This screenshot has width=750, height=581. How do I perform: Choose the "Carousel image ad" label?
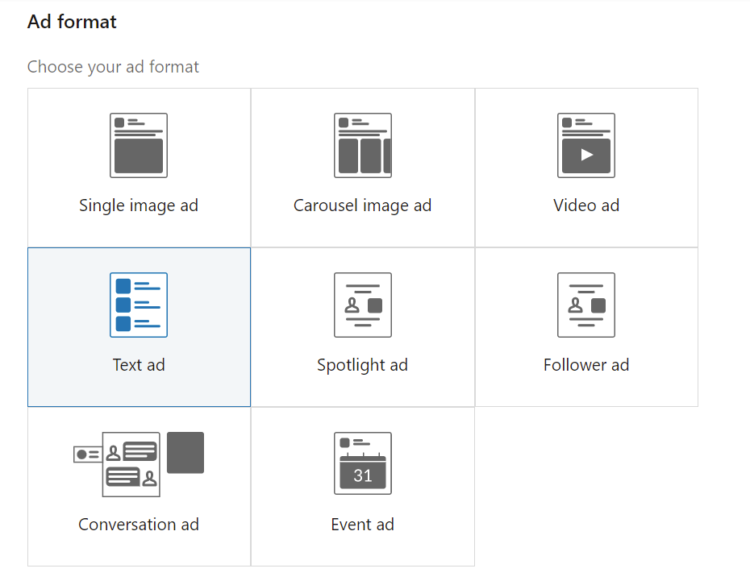[x=362, y=205]
